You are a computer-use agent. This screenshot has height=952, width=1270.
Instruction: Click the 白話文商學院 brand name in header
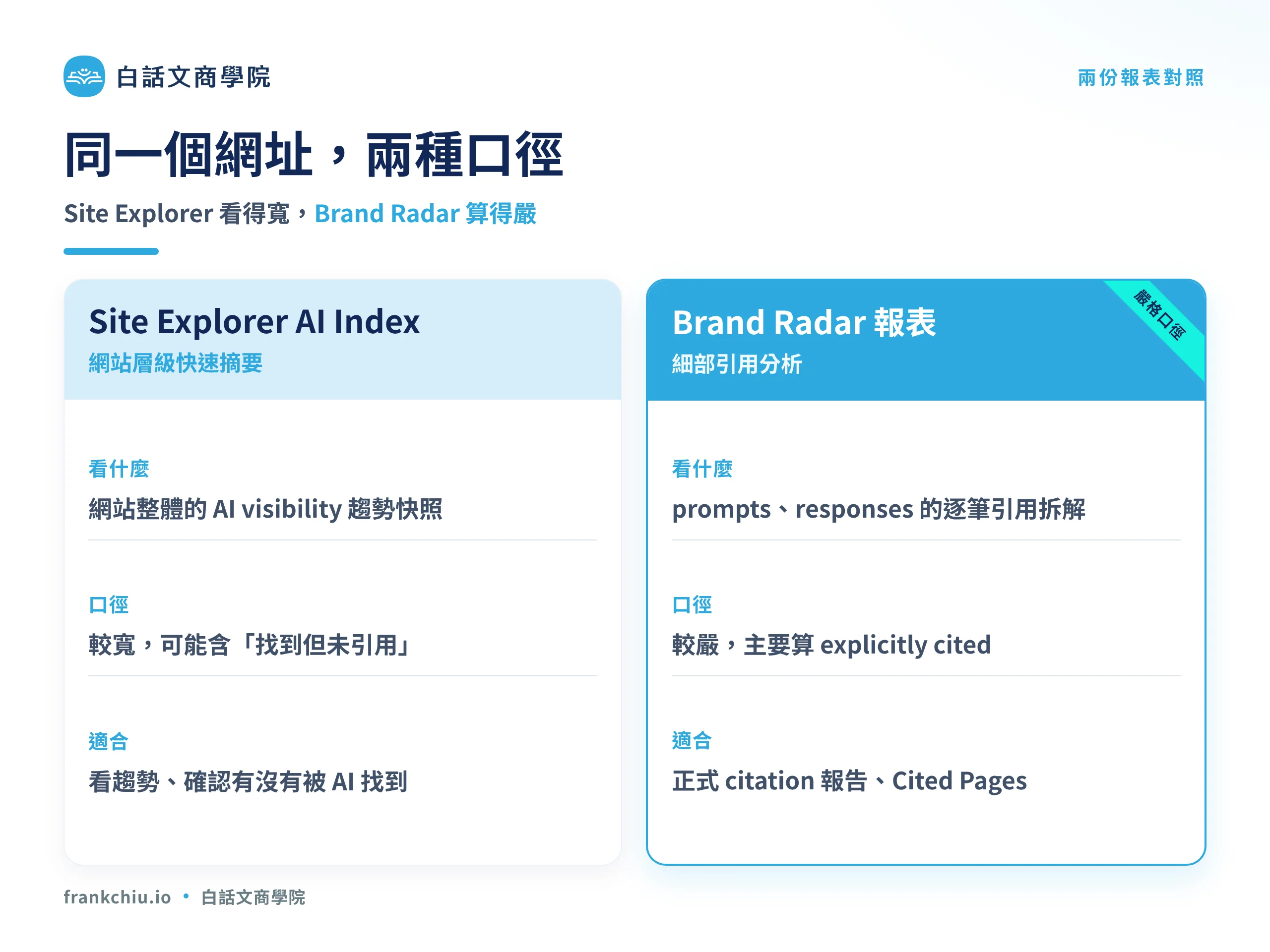[193, 77]
